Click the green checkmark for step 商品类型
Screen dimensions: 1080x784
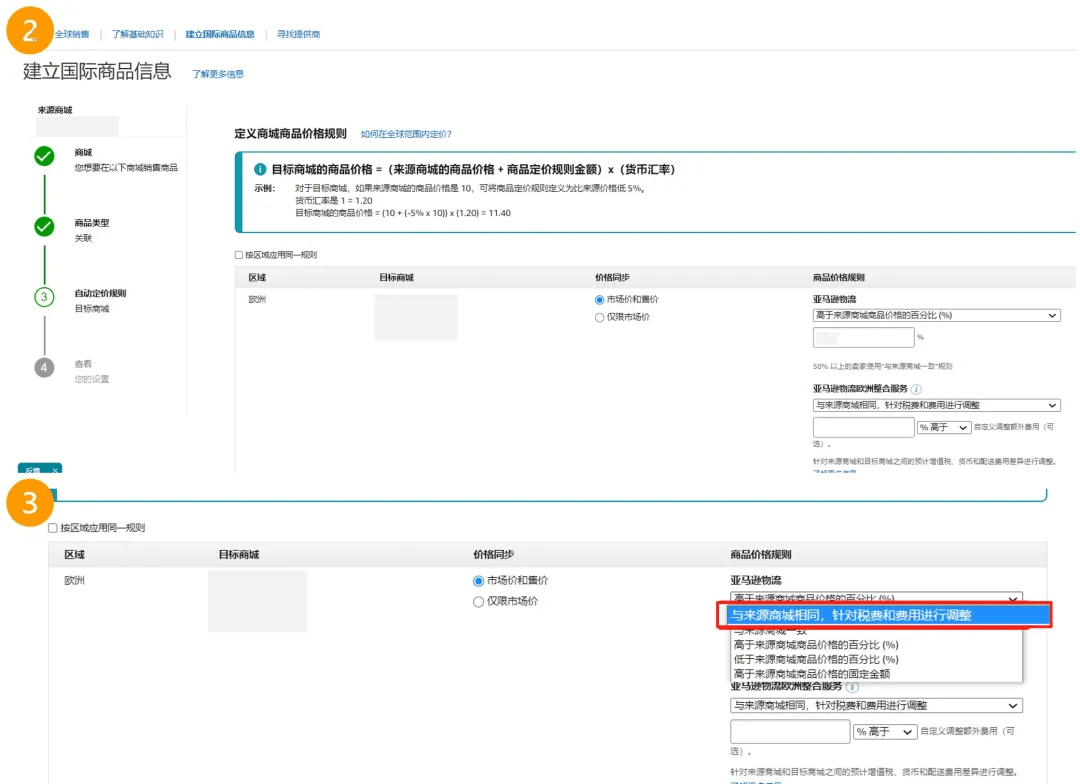pos(44,226)
